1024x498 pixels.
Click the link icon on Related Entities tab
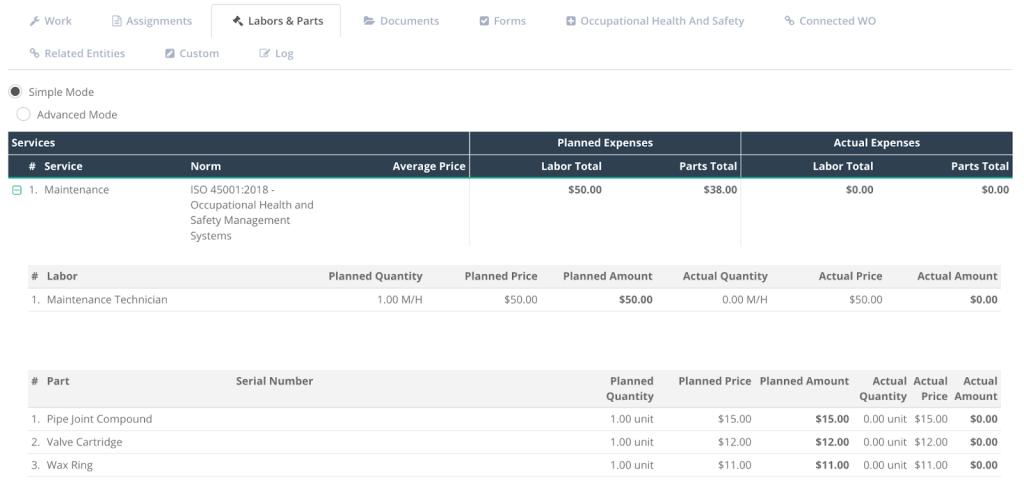point(35,54)
